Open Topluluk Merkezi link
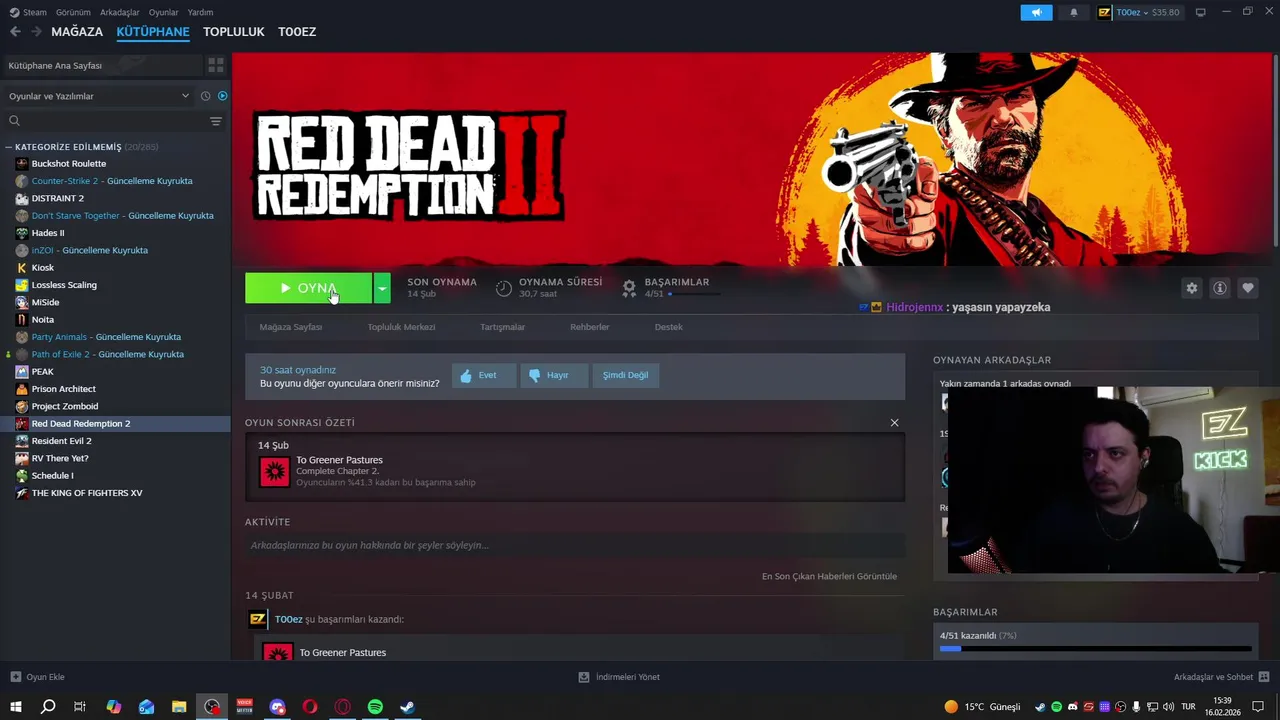 pos(401,327)
